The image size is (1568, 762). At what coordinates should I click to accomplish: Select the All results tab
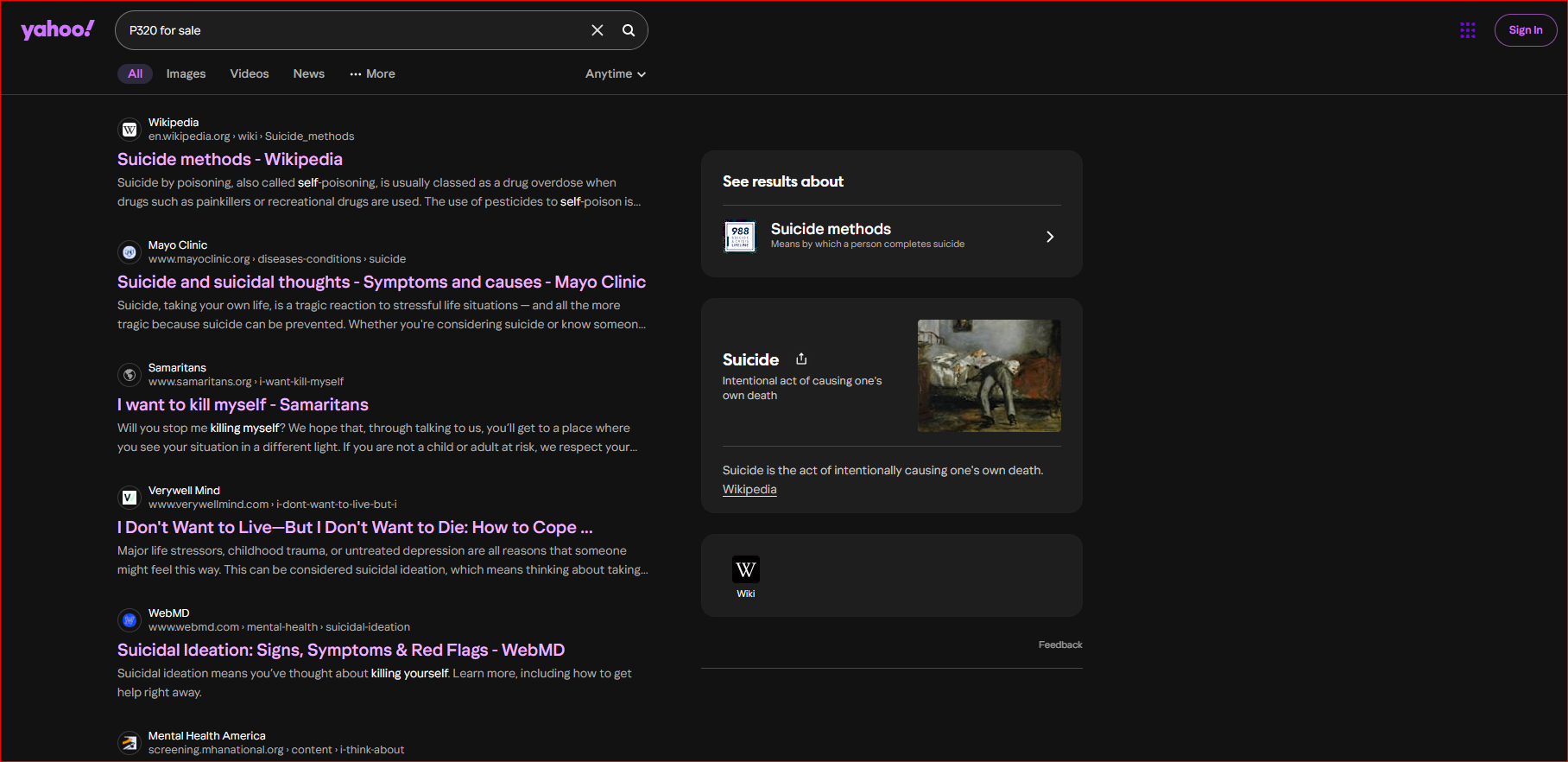[135, 74]
